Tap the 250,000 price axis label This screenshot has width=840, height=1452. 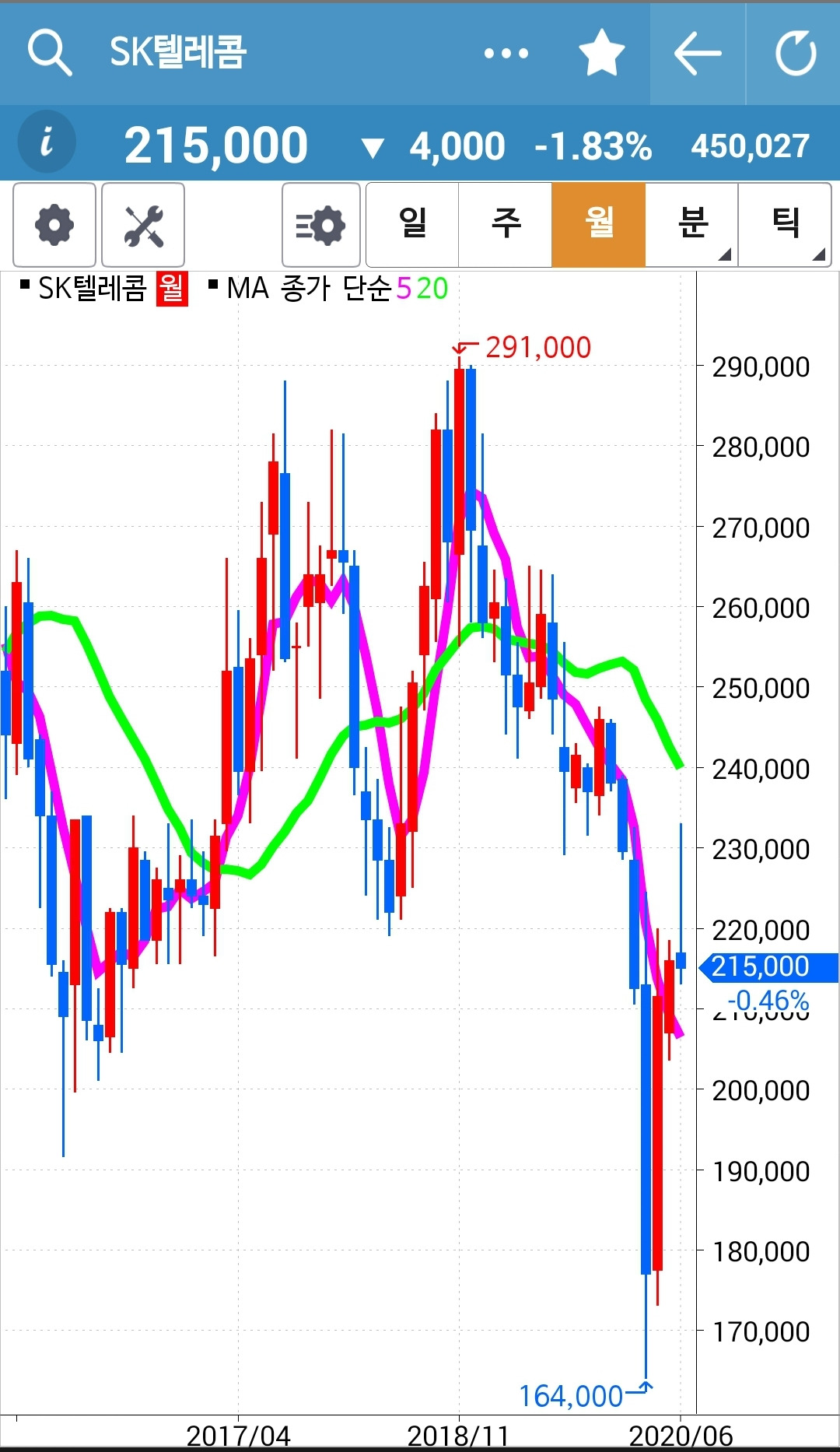(761, 688)
